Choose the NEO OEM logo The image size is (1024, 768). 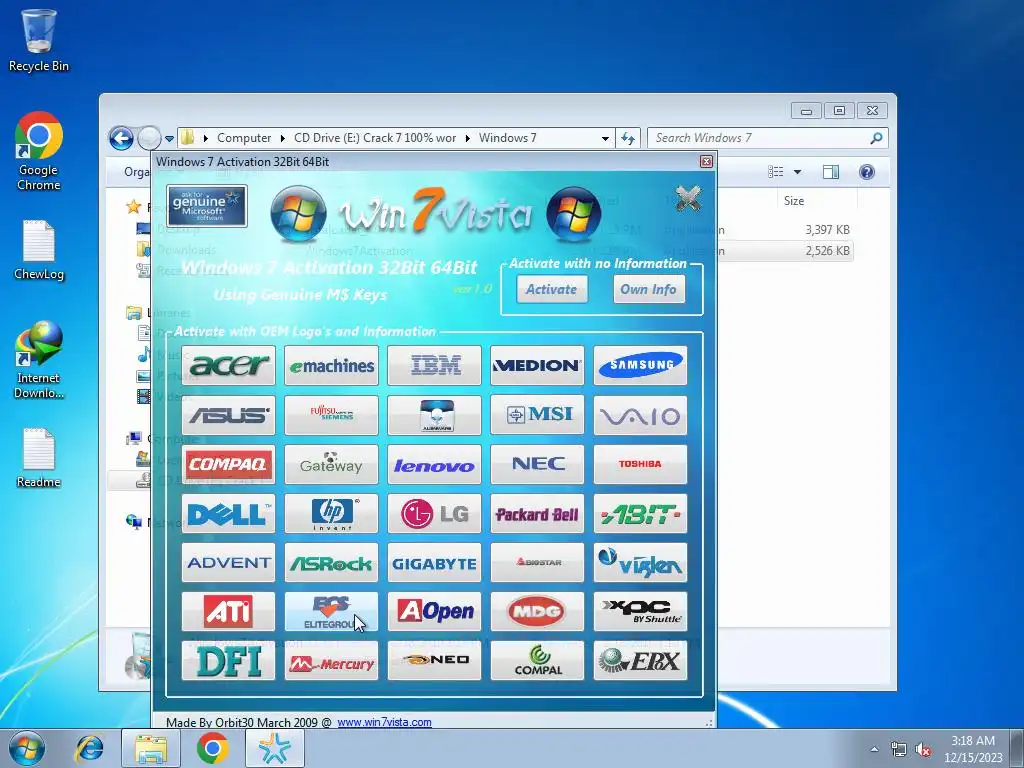click(x=434, y=661)
